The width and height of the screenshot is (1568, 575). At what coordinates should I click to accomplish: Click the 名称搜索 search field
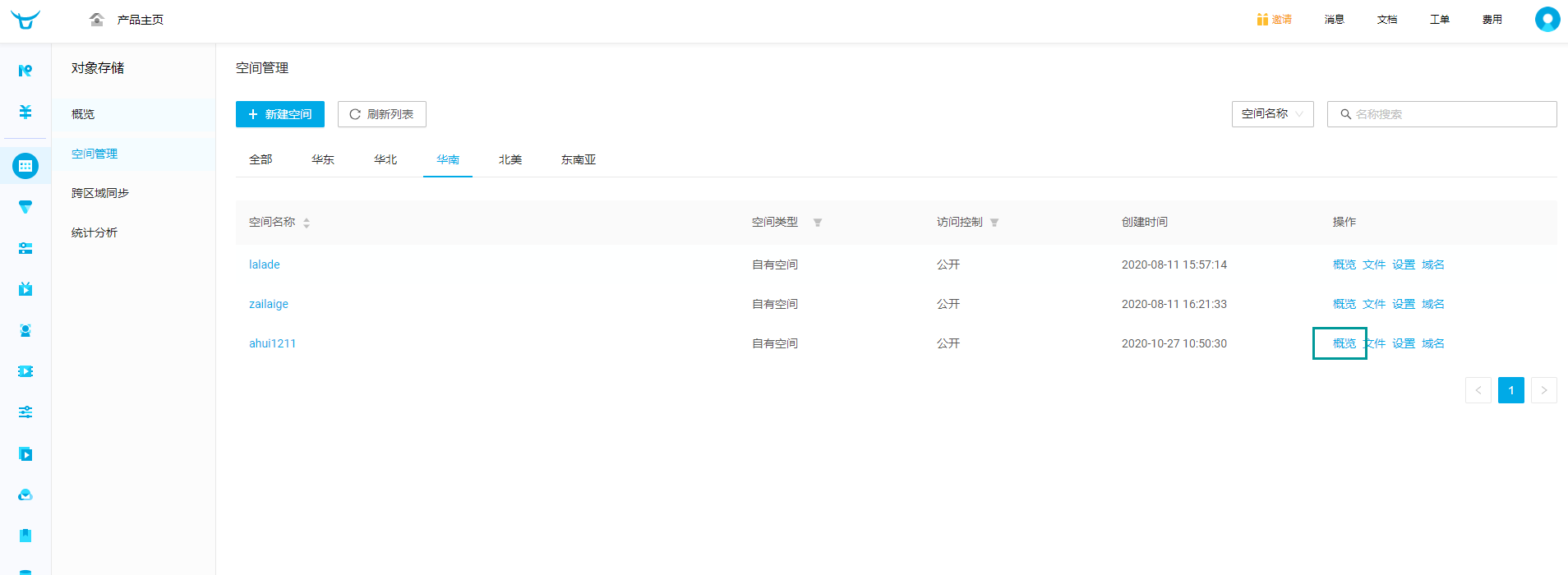point(1442,114)
